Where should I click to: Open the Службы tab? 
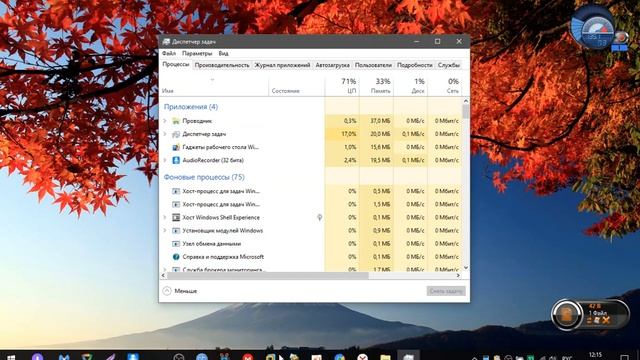pos(449,65)
